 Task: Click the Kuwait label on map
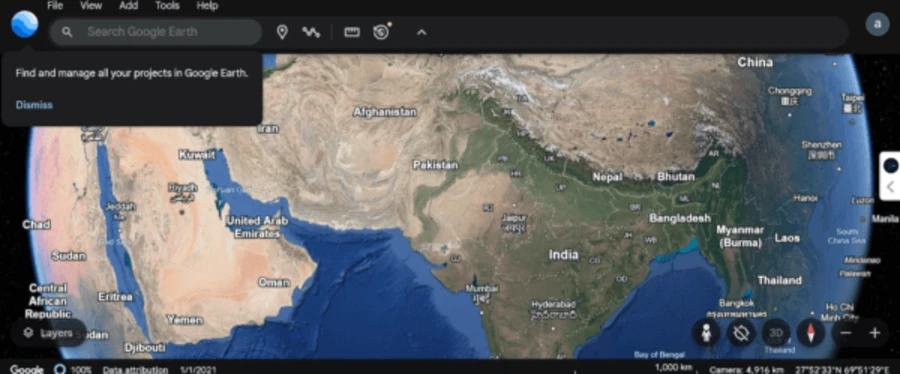tap(197, 154)
